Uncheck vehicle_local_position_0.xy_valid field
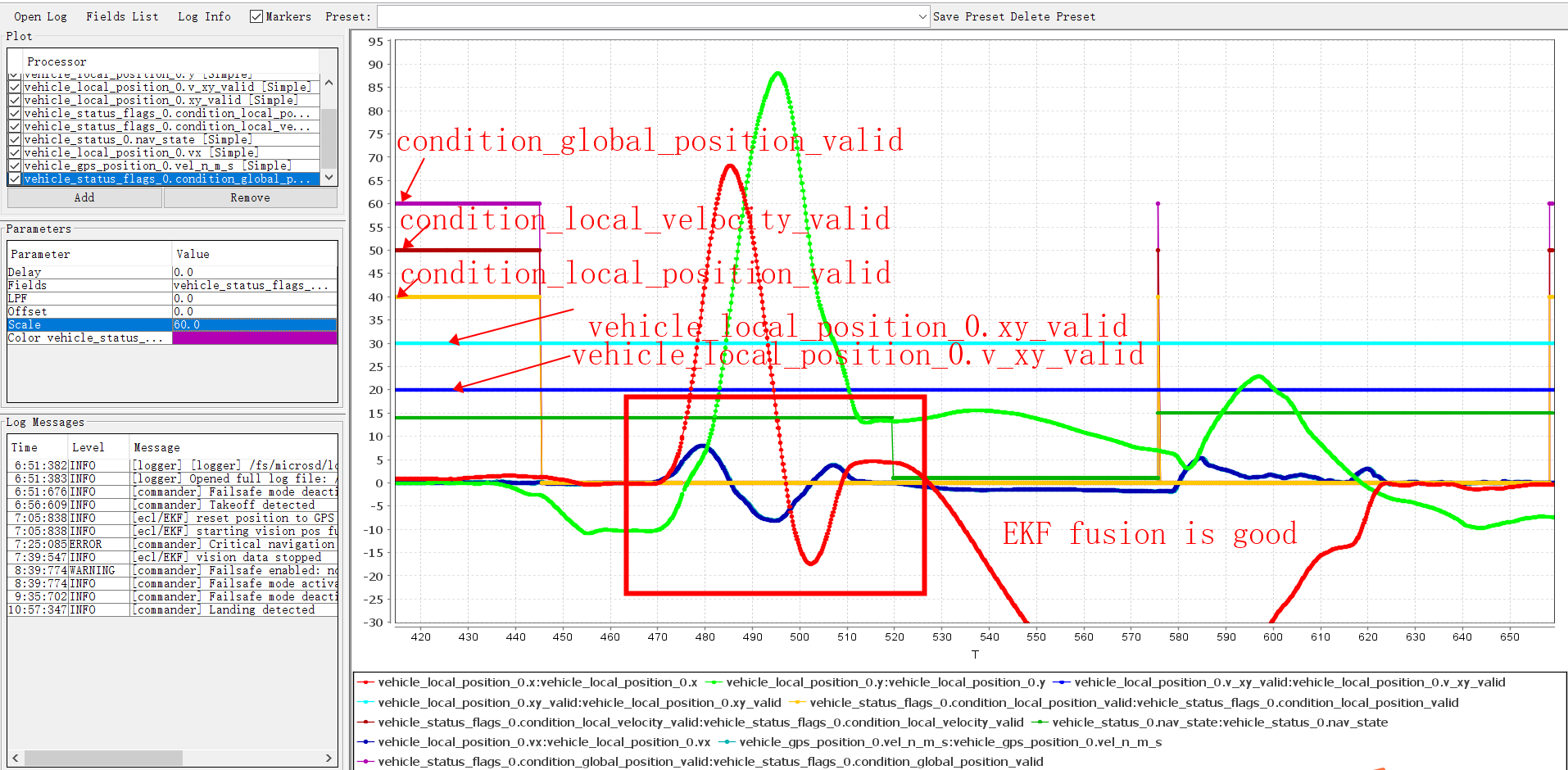Image resolution: width=1568 pixels, height=770 pixels. pyautogui.click(x=14, y=100)
